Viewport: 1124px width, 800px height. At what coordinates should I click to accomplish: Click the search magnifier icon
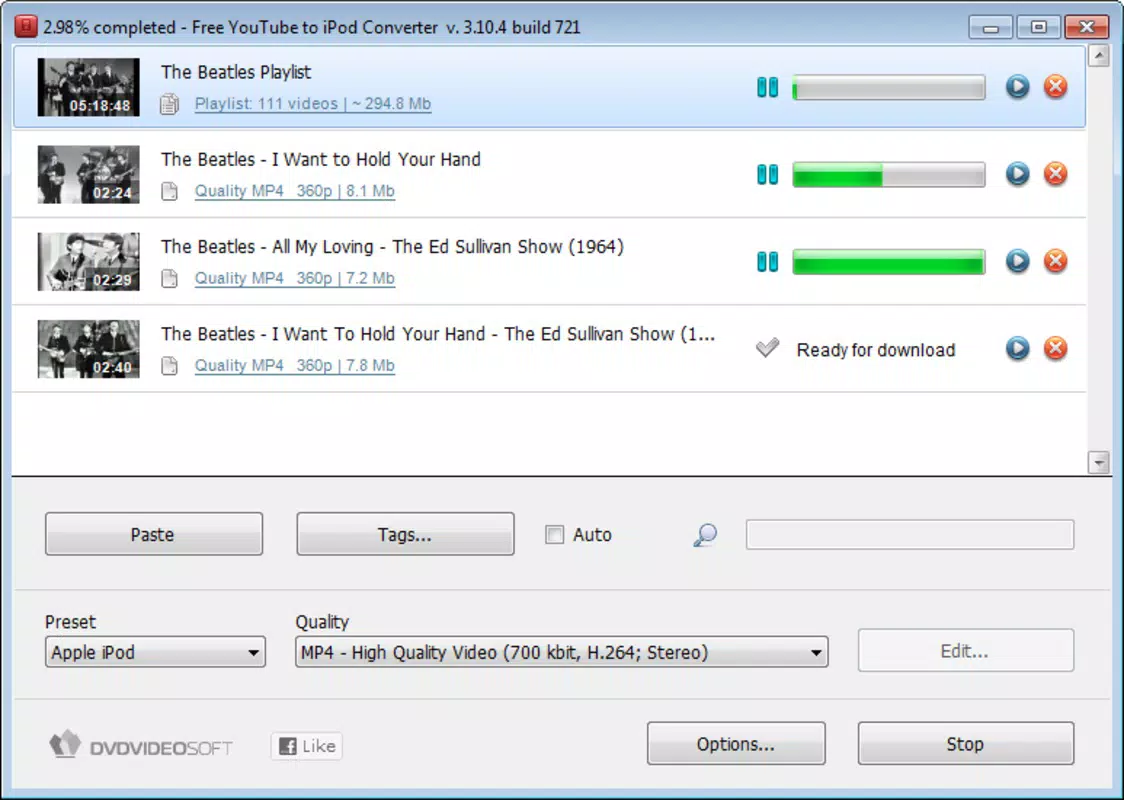coord(705,535)
